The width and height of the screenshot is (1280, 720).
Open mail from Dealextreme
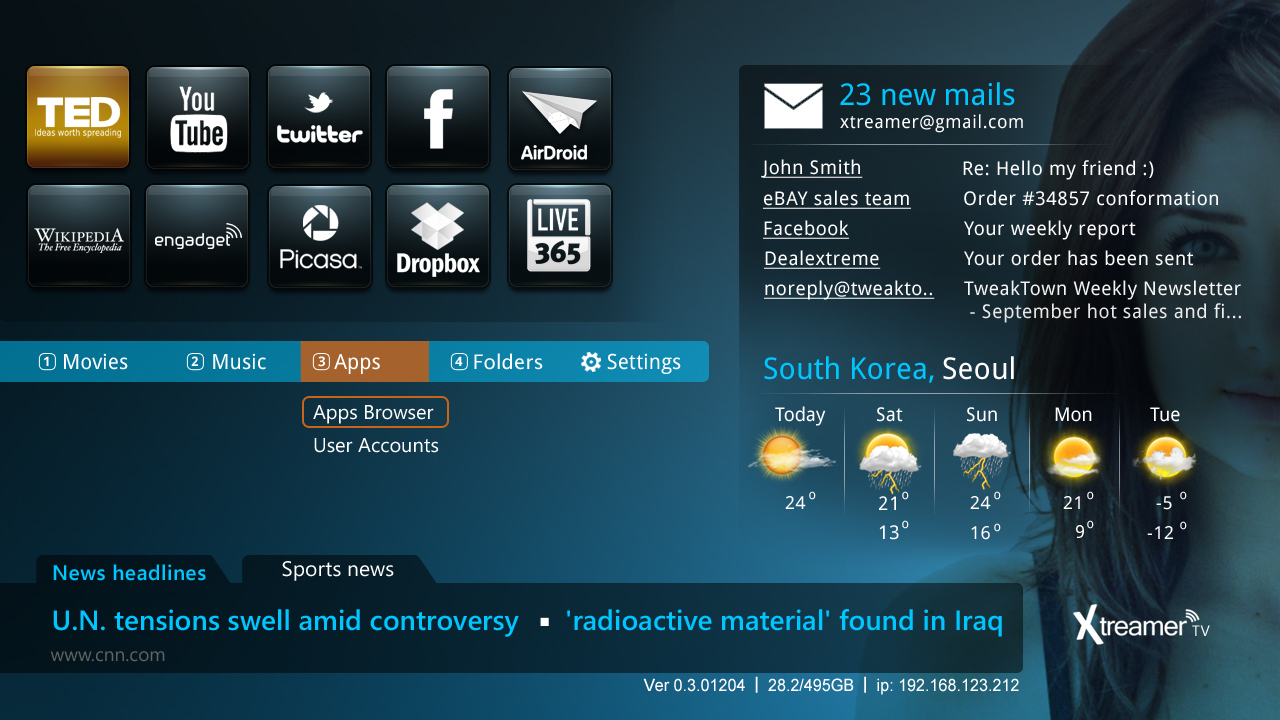(822, 259)
